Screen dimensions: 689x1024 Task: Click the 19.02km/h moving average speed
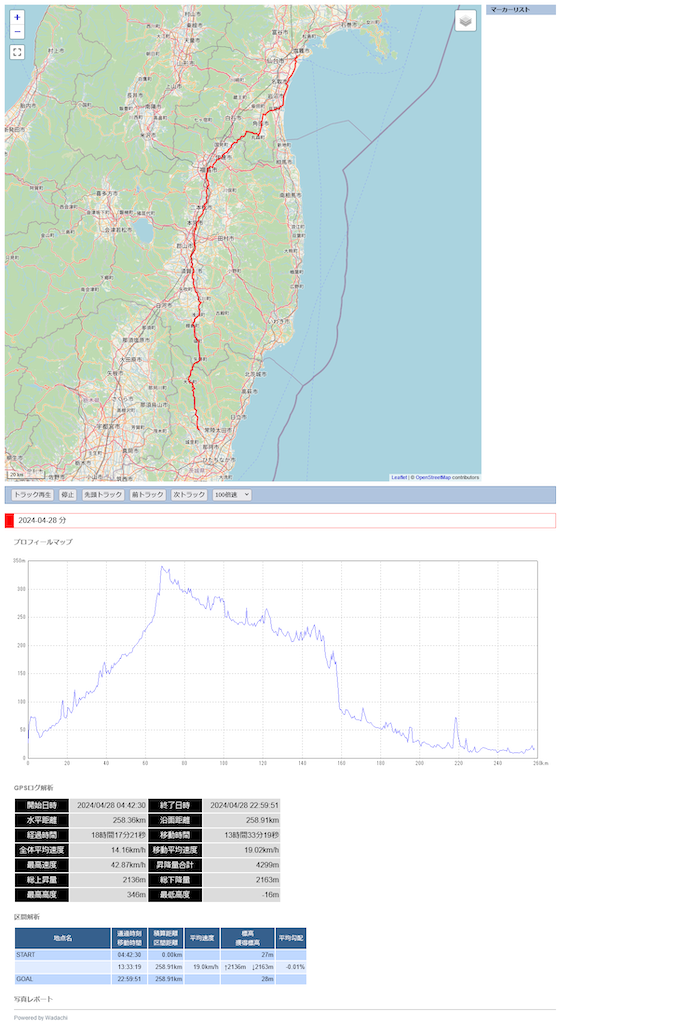tap(242, 850)
